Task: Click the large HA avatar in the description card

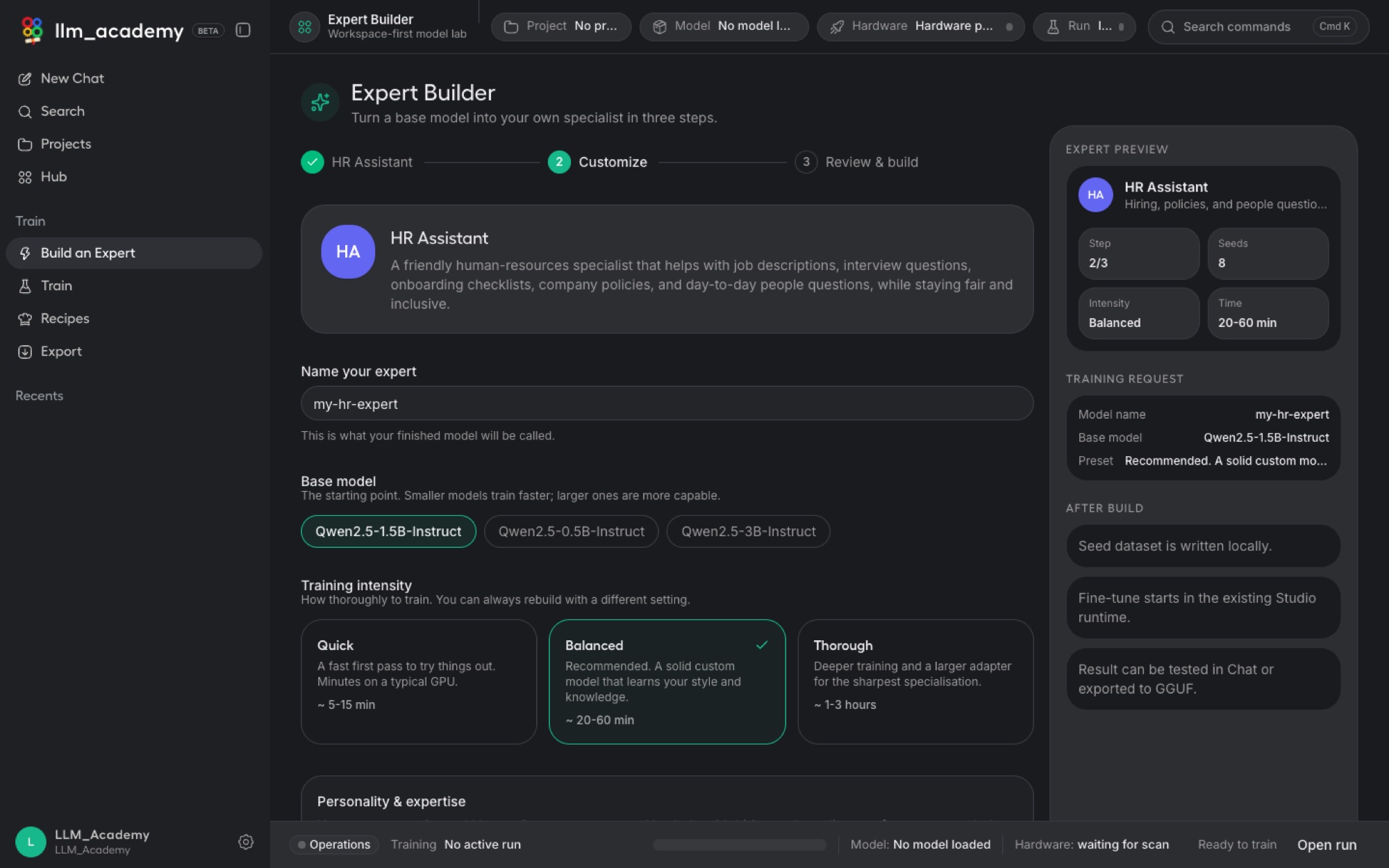Action: (x=348, y=251)
